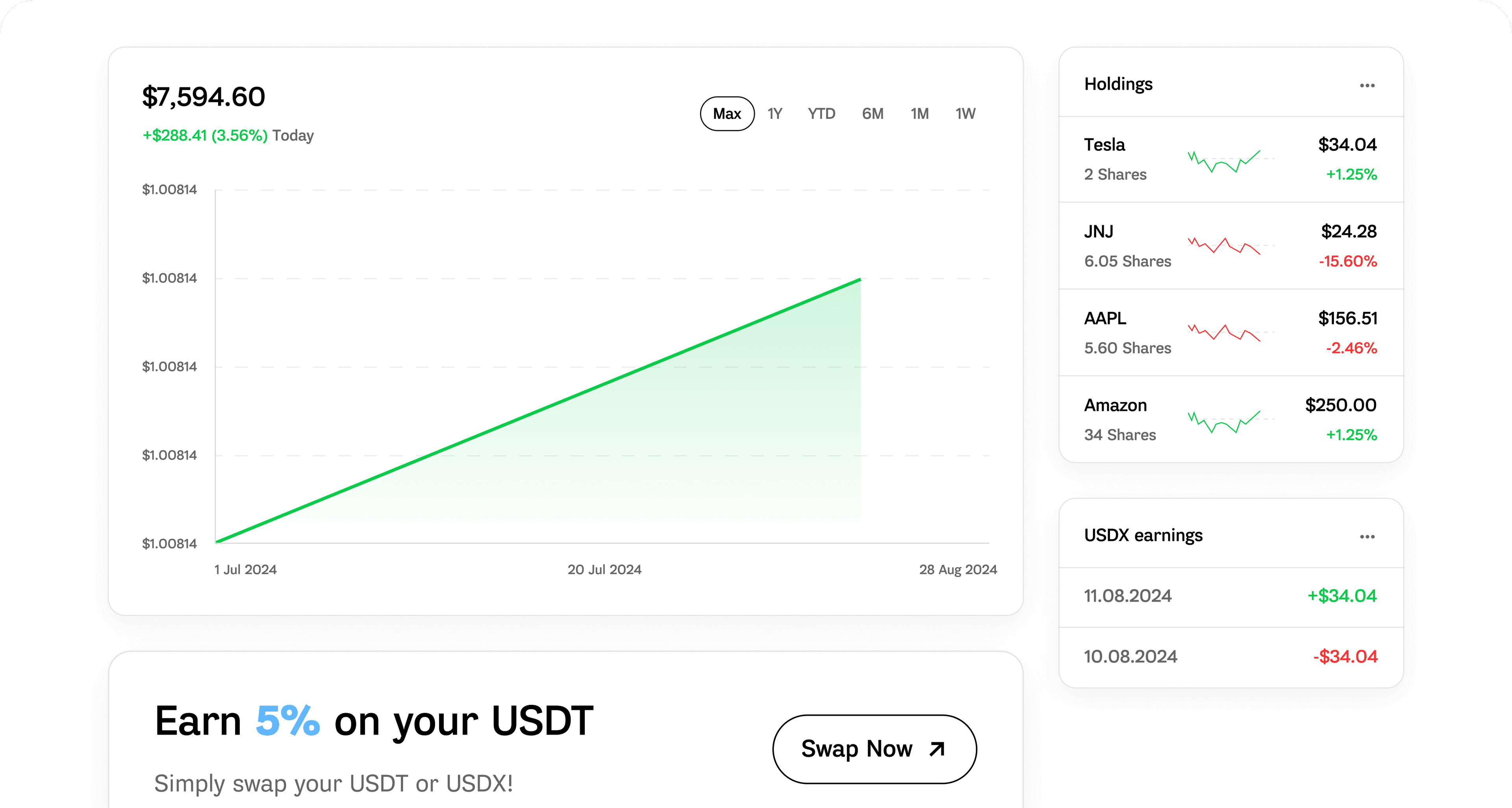The image size is (1512, 808).
Task: Open the USDX earnings three-dot menu
Action: click(x=1367, y=537)
